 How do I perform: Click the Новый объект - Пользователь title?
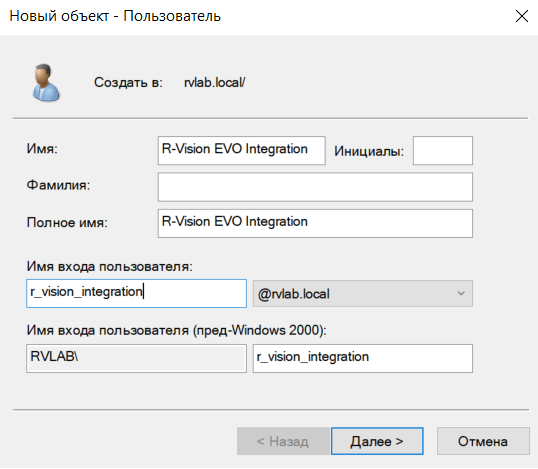(115, 16)
